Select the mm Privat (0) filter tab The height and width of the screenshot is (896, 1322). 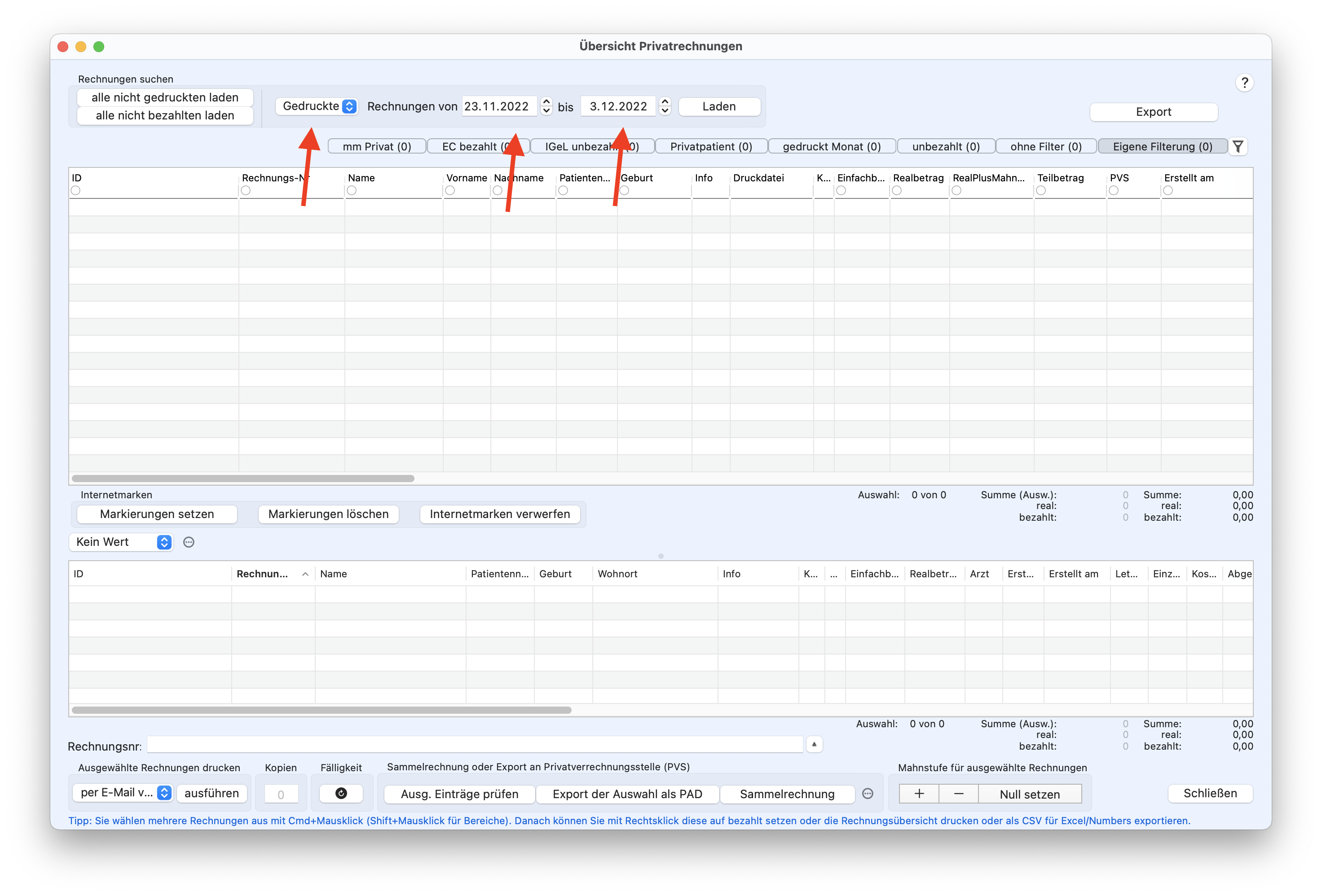pyautogui.click(x=377, y=147)
